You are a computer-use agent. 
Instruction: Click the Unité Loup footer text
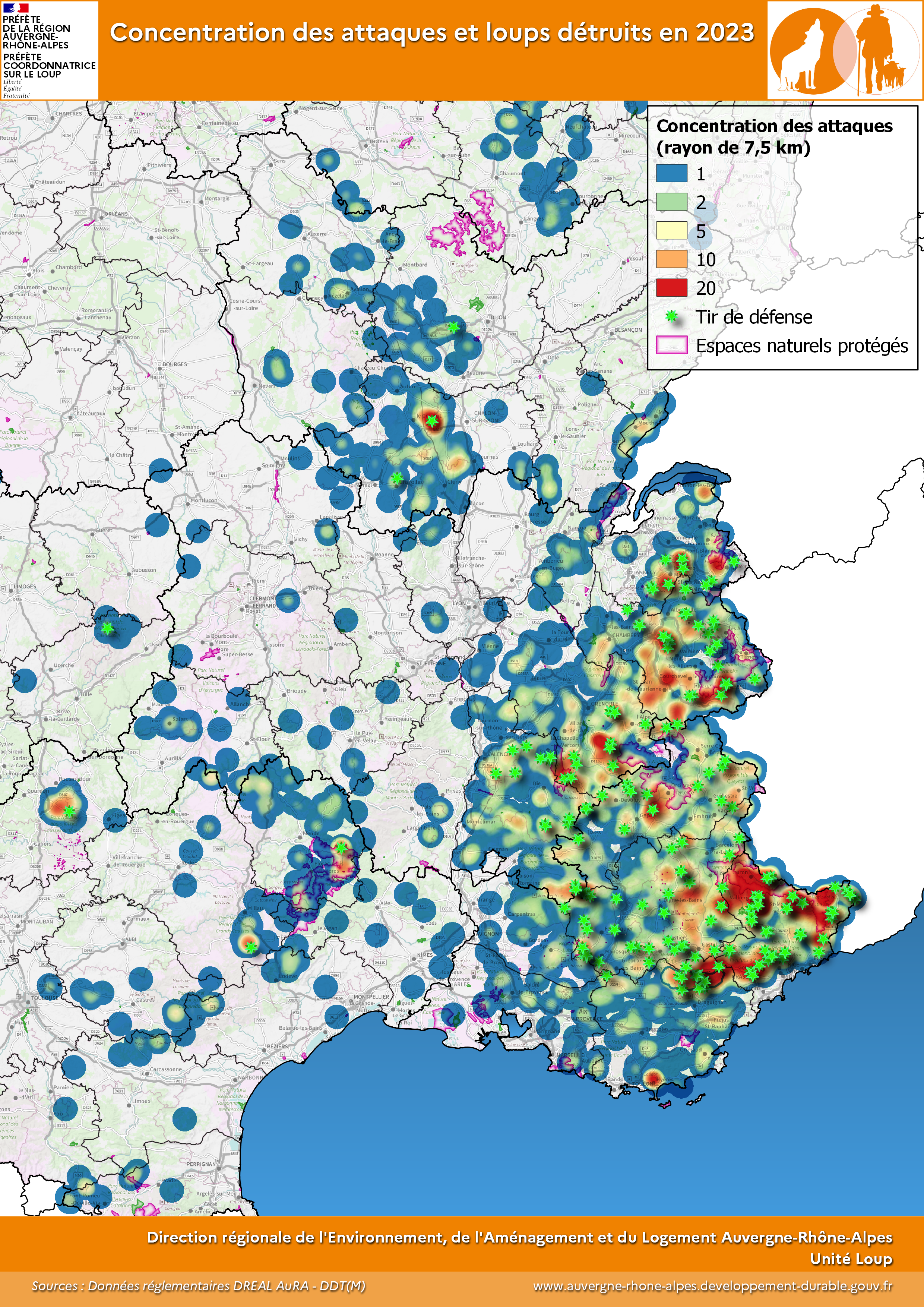click(x=851, y=1259)
